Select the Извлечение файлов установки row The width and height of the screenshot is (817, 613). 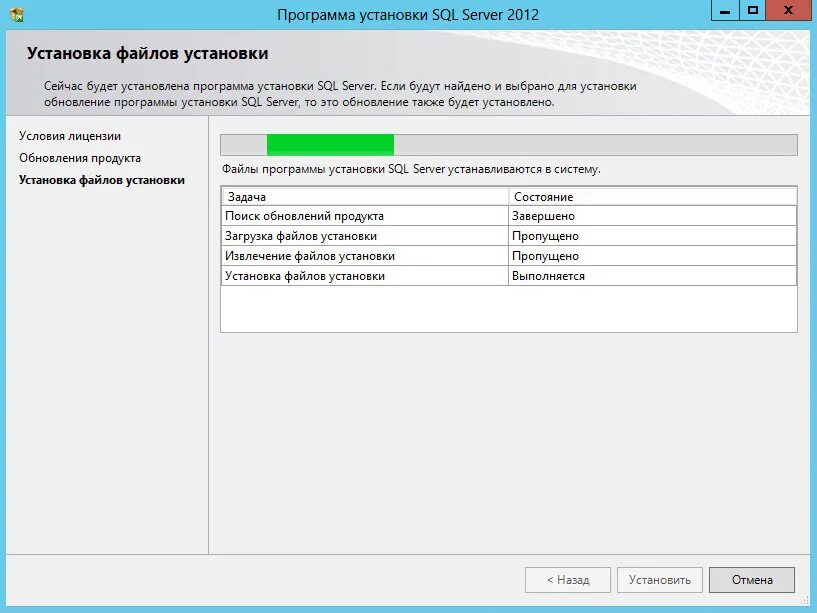pos(509,256)
